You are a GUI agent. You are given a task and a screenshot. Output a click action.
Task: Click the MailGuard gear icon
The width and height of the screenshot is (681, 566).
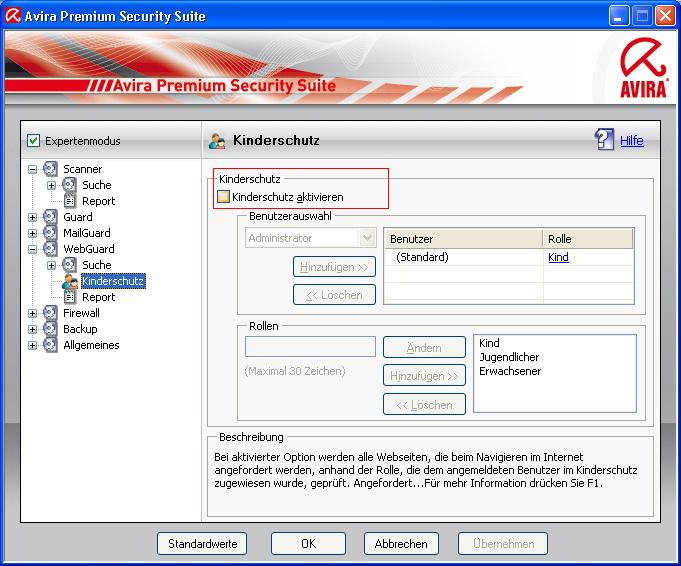pos(50,233)
